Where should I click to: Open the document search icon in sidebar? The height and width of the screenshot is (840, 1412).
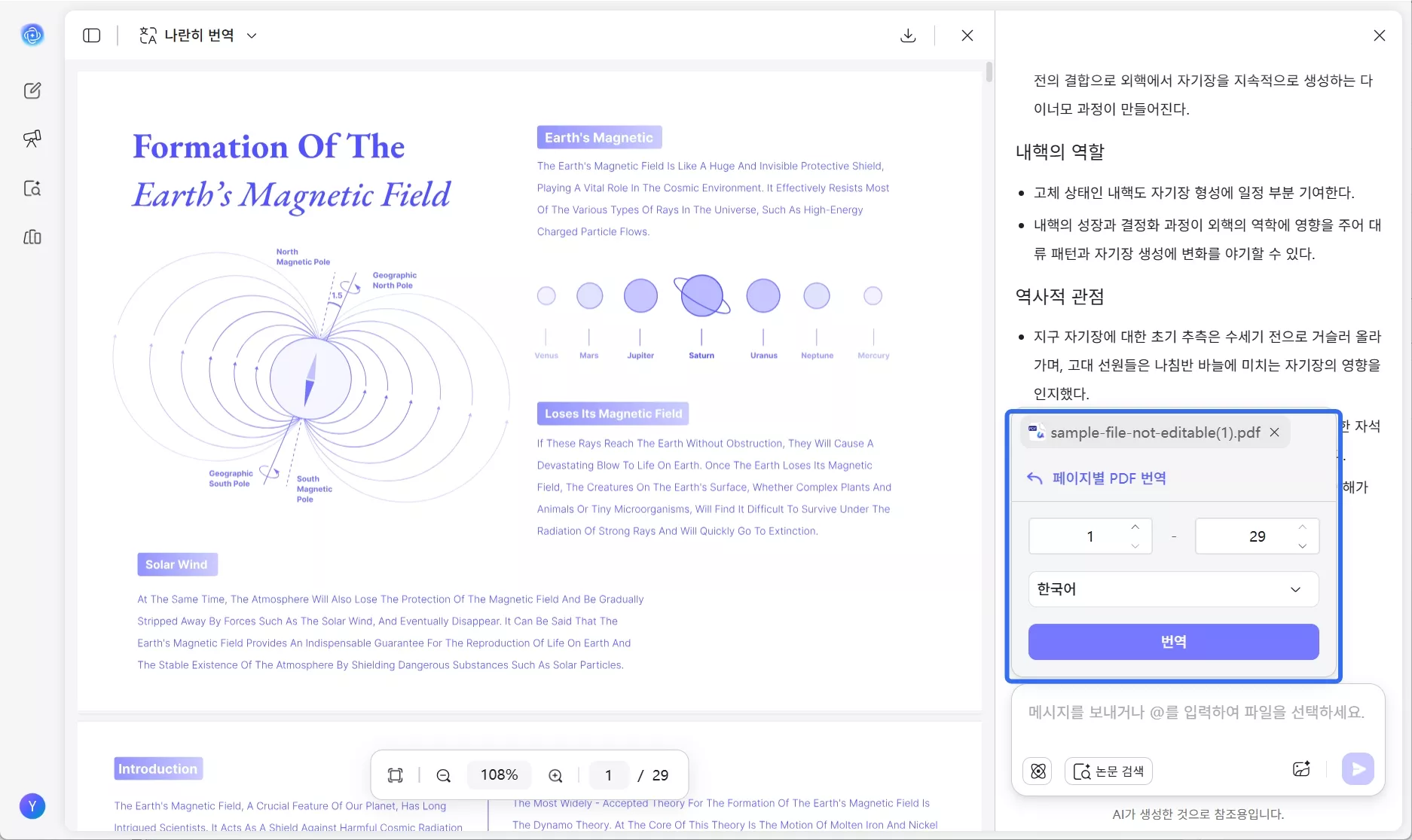32,188
